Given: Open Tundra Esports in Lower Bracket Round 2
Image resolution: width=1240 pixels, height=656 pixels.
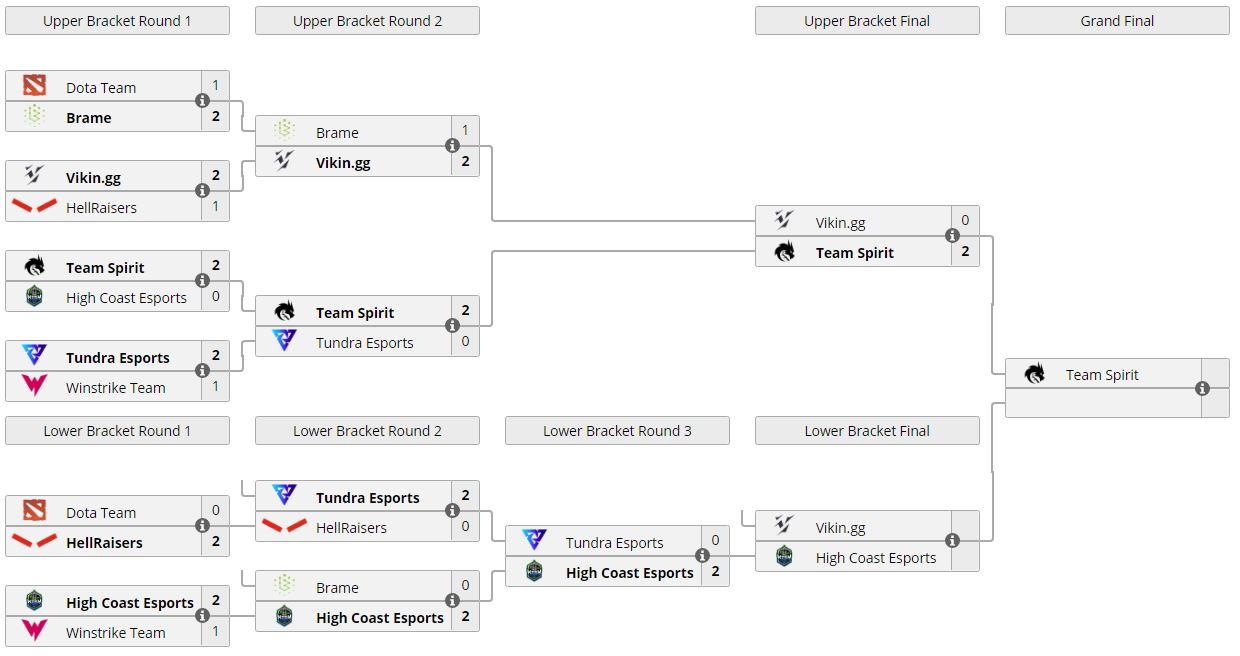Looking at the screenshot, I should [x=367, y=498].
